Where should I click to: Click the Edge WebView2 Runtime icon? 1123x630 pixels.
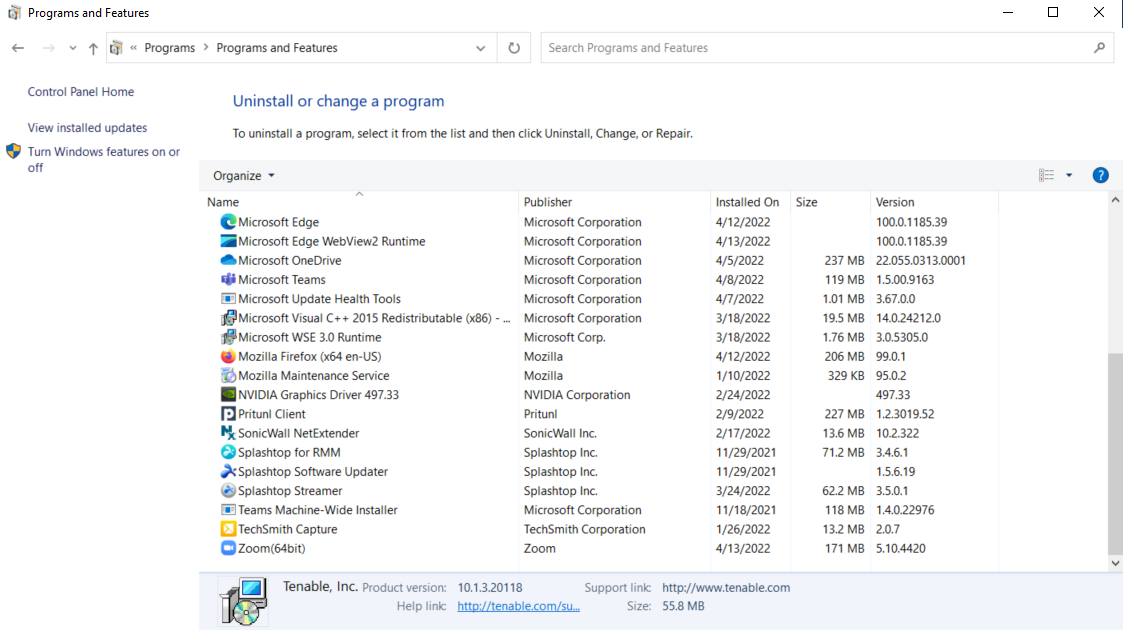[228, 241]
